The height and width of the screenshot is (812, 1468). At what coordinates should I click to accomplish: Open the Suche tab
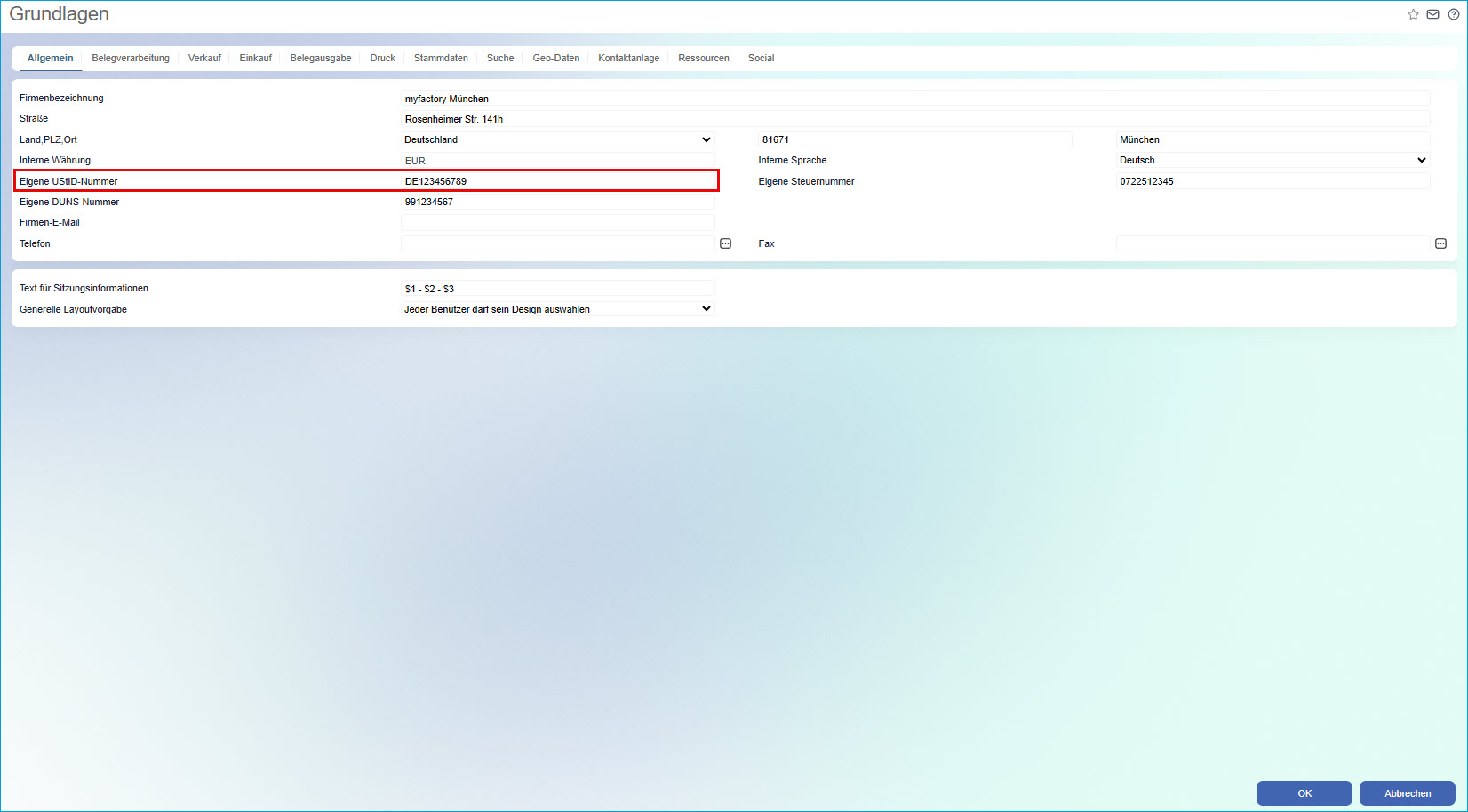tap(500, 58)
